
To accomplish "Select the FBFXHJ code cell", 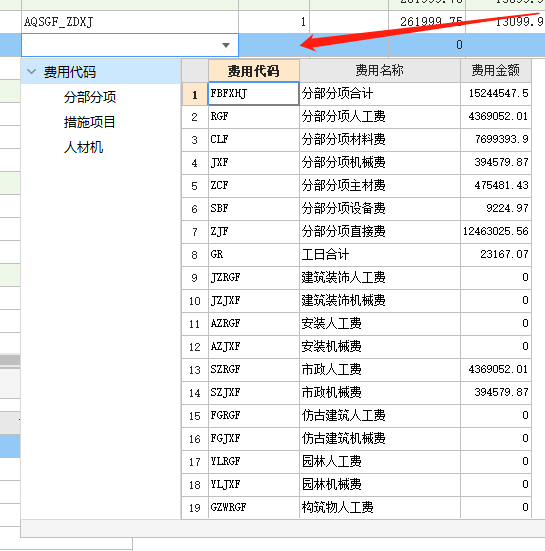I will tap(254, 93).
